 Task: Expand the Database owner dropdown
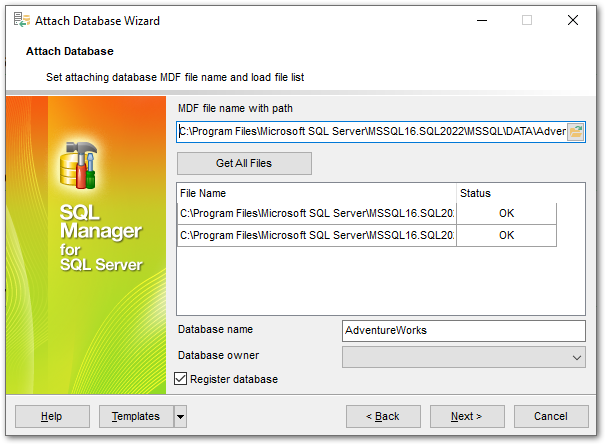click(x=577, y=357)
